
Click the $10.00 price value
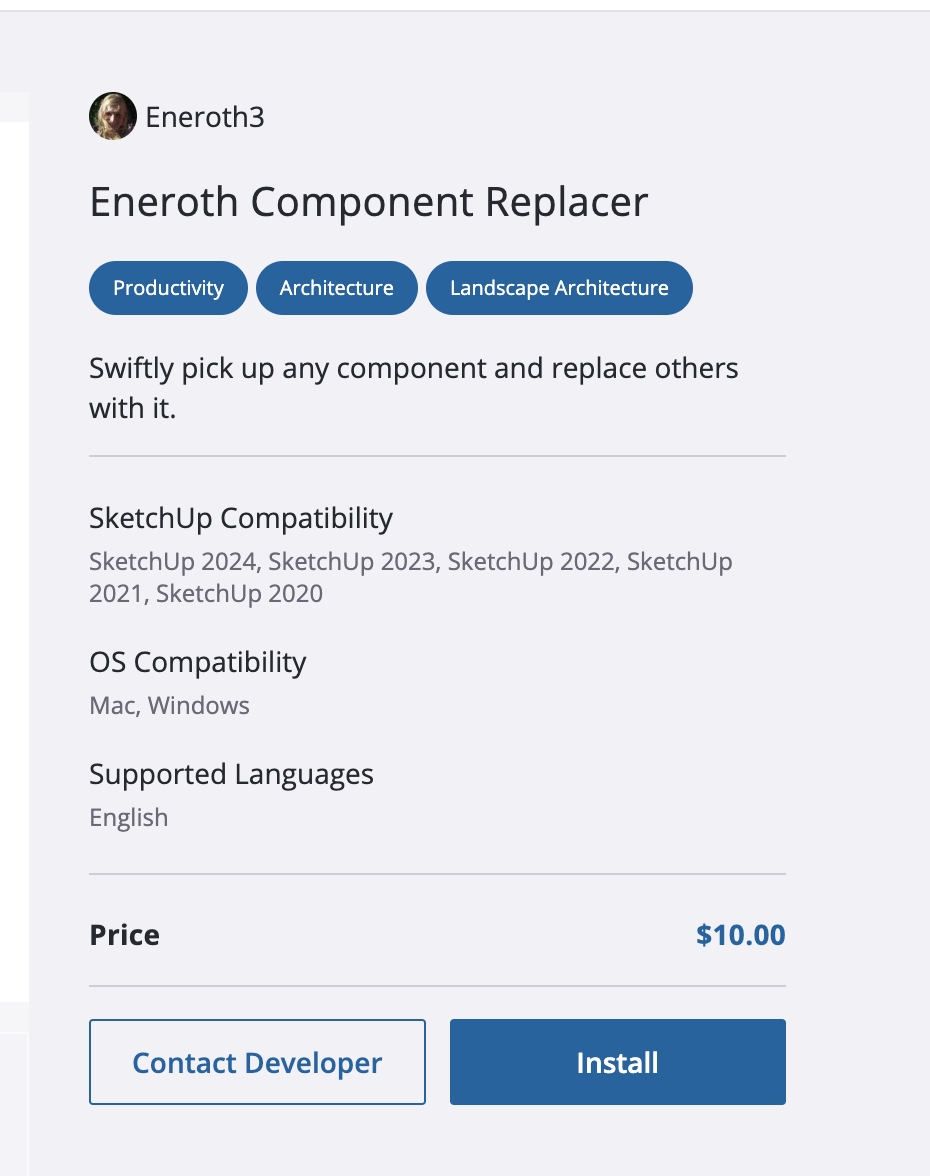point(740,934)
